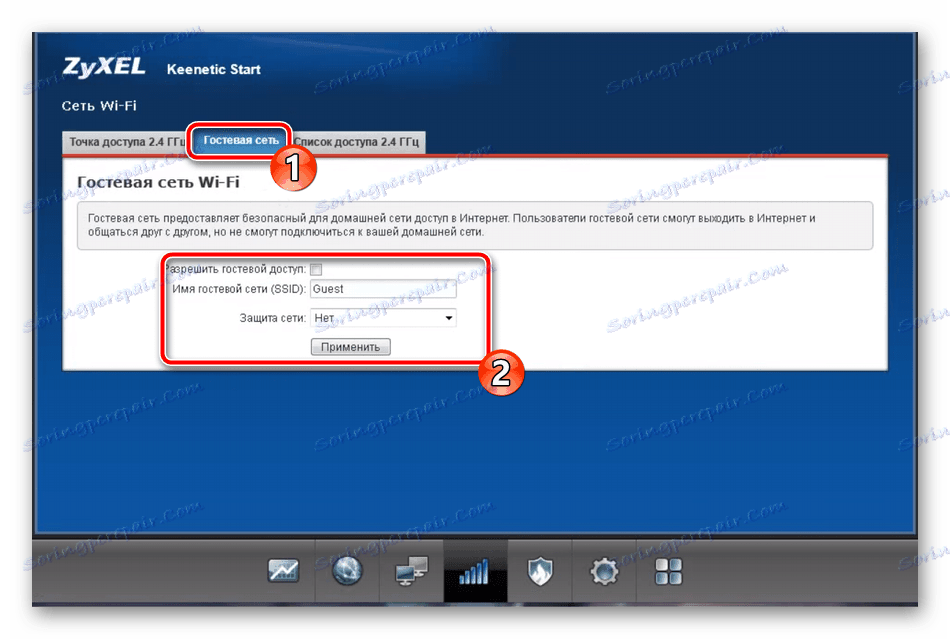Click the Защита сети label

coord(273,318)
